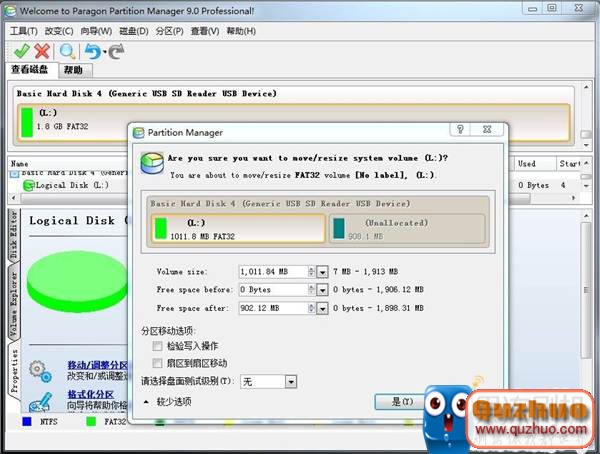Open the 查看(V) menu
This screenshot has width=600, height=454.
(x=205, y=31)
